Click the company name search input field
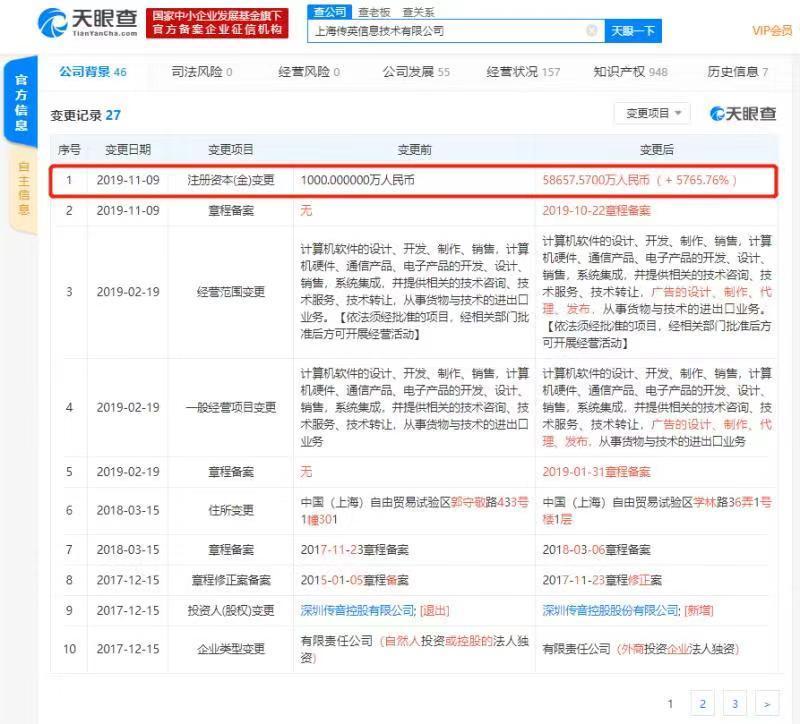 tap(445, 31)
